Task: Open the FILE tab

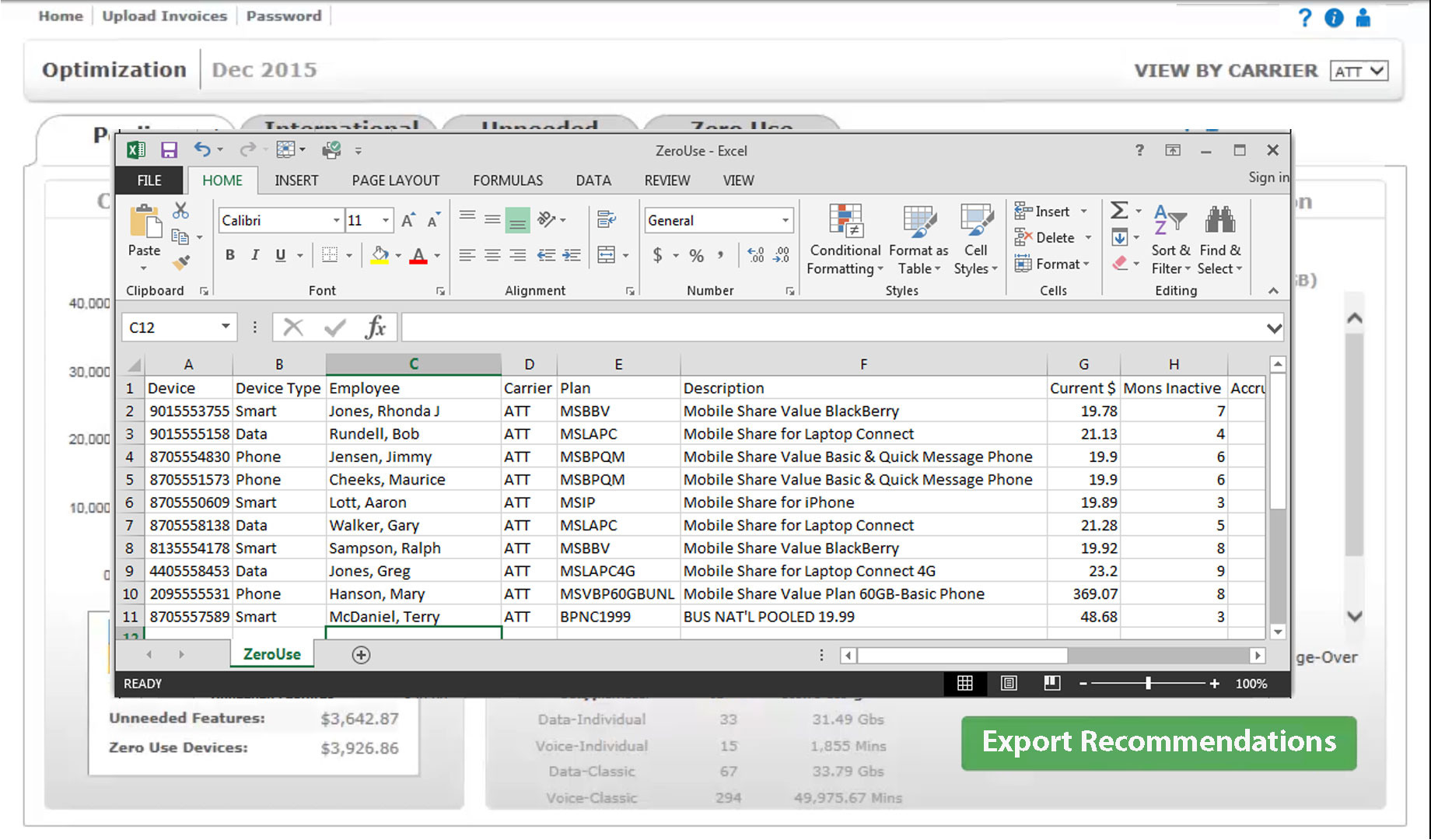Action: click(x=149, y=180)
